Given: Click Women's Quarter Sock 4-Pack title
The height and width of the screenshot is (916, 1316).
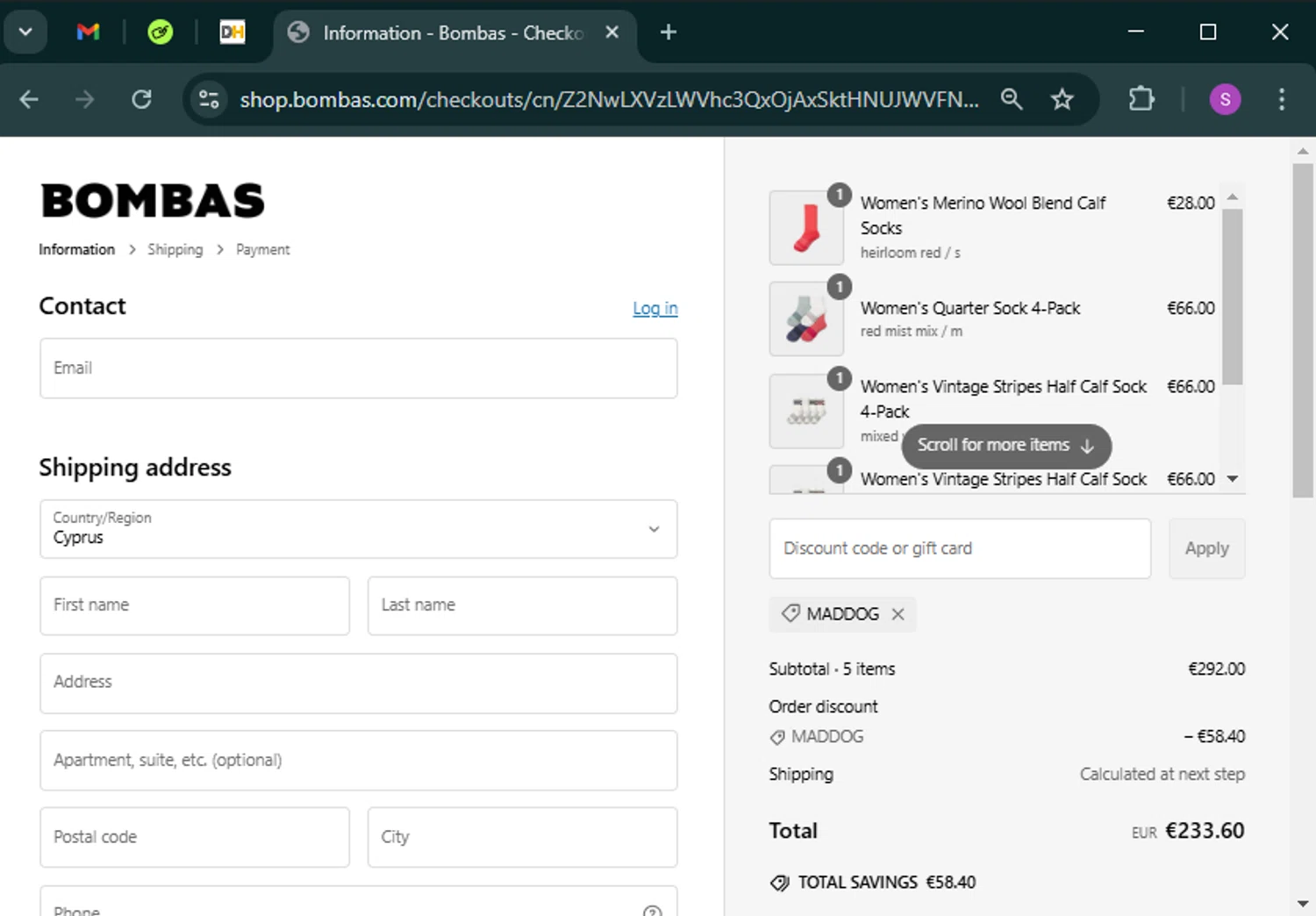Looking at the screenshot, I should coord(969,308).
